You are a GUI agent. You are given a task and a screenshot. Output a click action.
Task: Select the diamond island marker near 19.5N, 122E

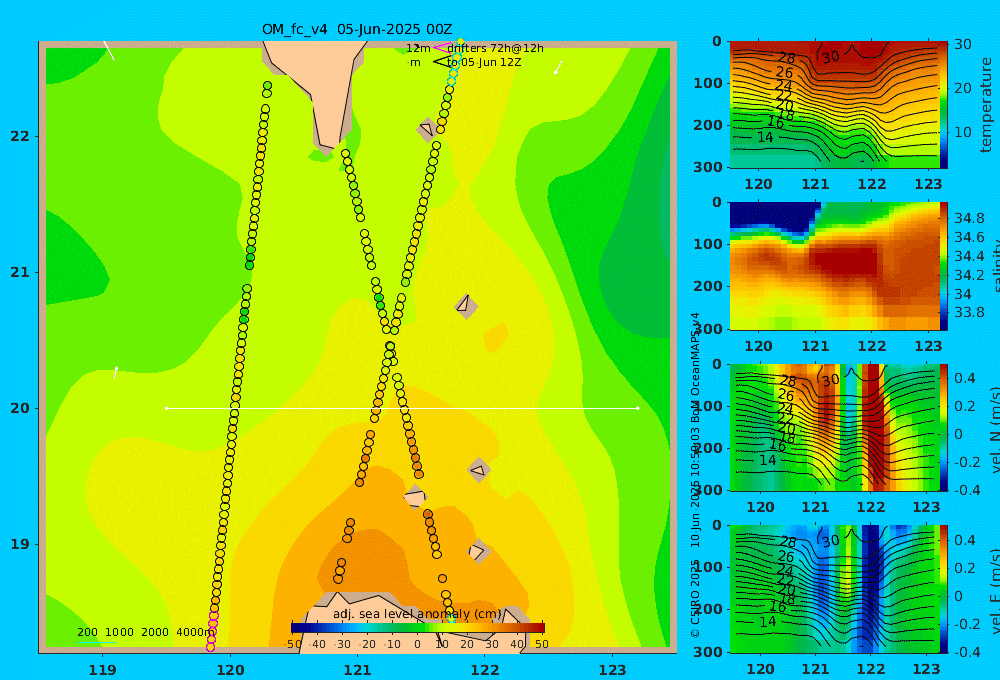coord(478,471)
